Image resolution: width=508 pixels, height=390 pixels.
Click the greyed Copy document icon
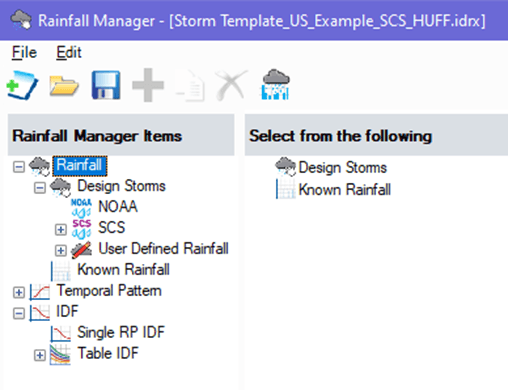click(190, 86)
